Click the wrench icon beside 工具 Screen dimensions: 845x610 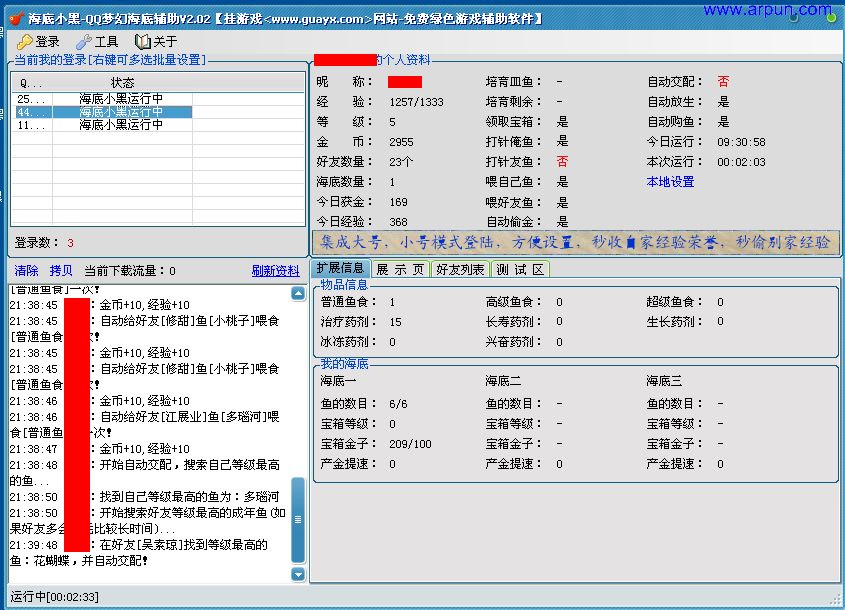tap(84, 42)
